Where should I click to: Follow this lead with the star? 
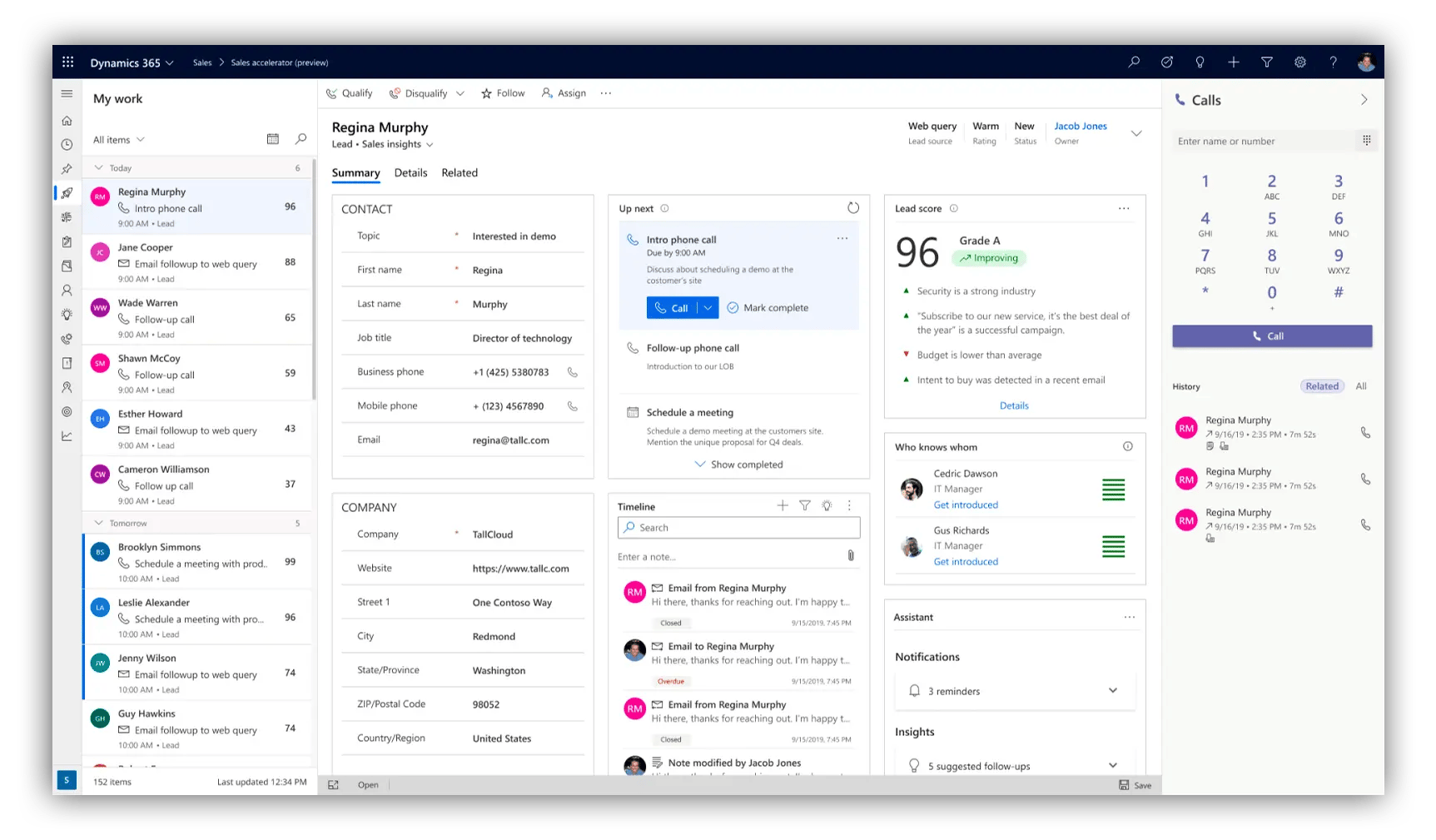(503, 93)
